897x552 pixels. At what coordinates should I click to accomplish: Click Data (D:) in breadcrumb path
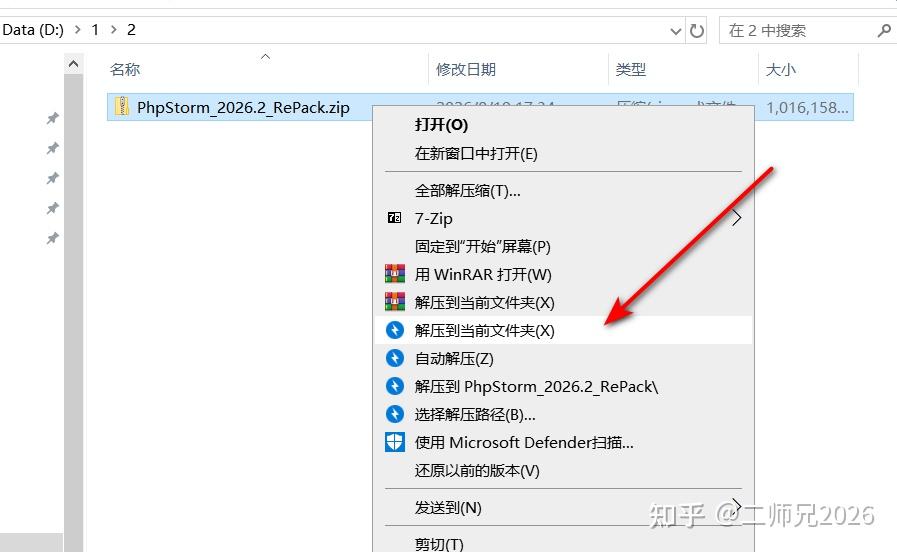pos(33,30)
